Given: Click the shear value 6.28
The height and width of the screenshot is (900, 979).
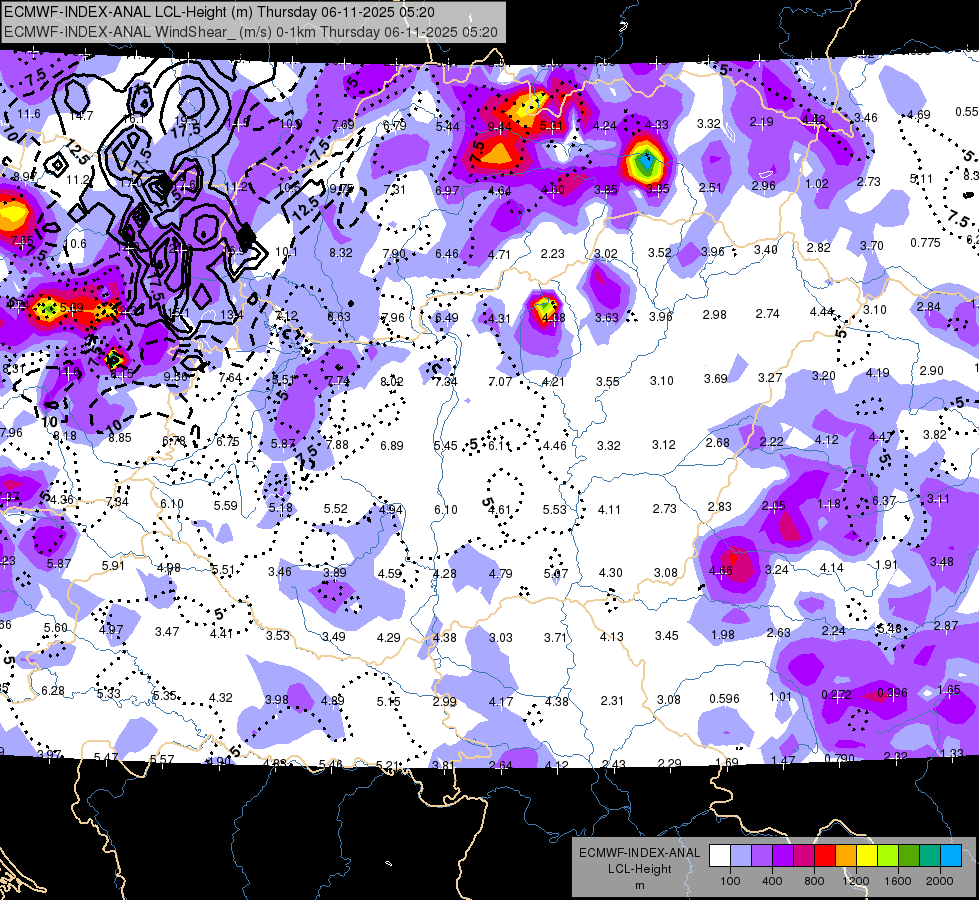Looking at the screenshot, I should 52,691.
